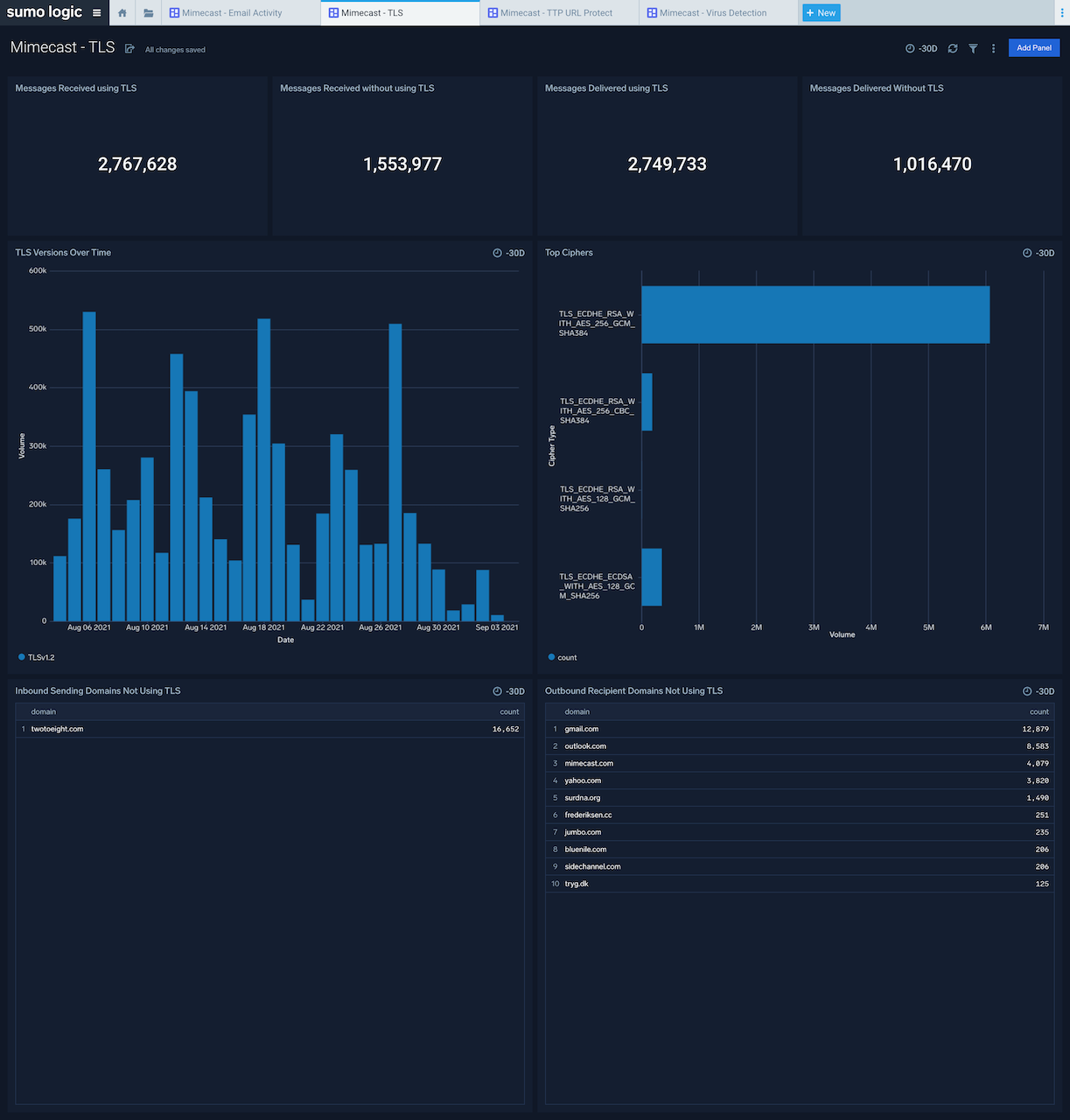Click New to open a tab

pyautogui.click(x=821, y=13)
